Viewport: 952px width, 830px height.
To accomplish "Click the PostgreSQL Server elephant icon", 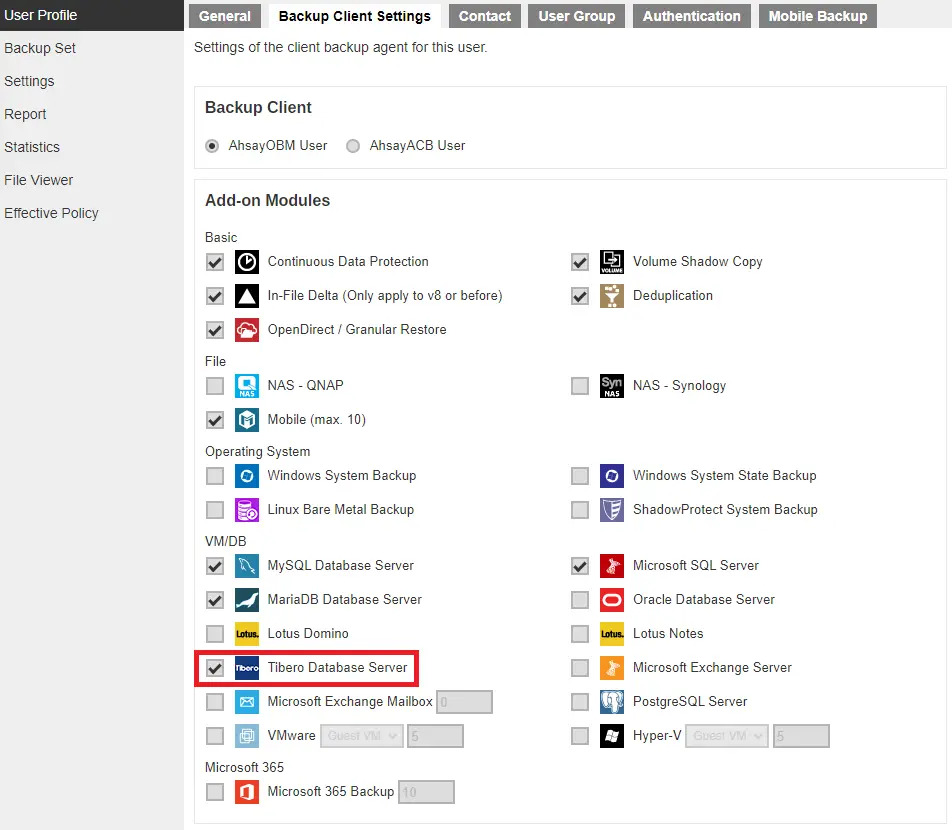I will click(611, 702).
